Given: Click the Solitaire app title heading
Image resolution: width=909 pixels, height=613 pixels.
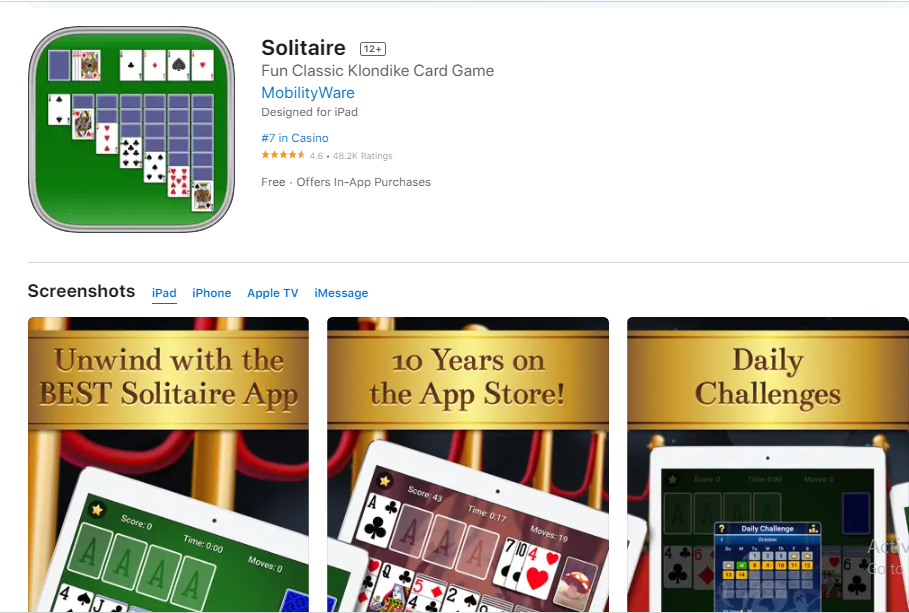Looking at the screenshot, I should [303, 48].
